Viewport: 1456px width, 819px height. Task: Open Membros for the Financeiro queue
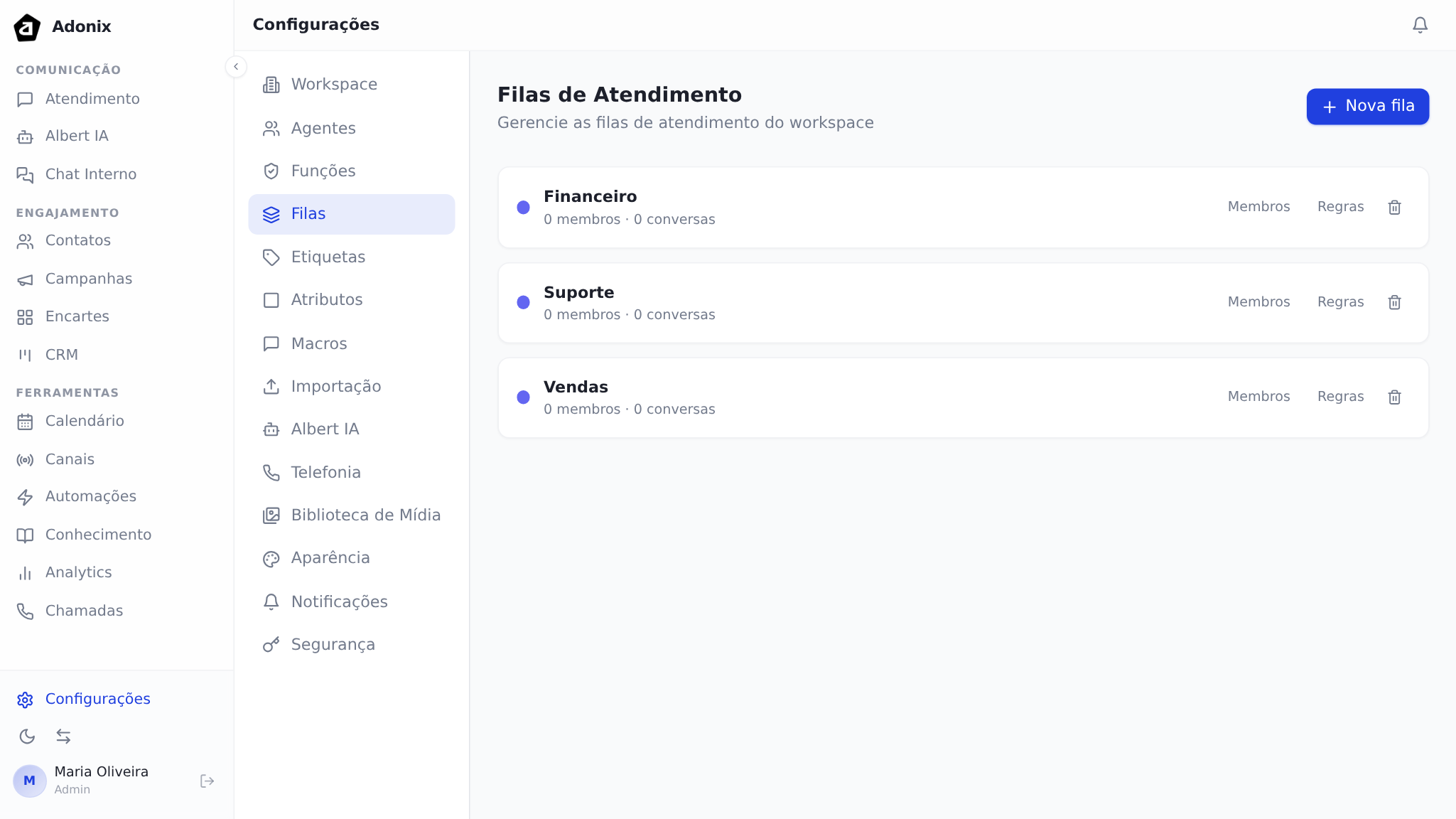click(x=1258, y=206)
